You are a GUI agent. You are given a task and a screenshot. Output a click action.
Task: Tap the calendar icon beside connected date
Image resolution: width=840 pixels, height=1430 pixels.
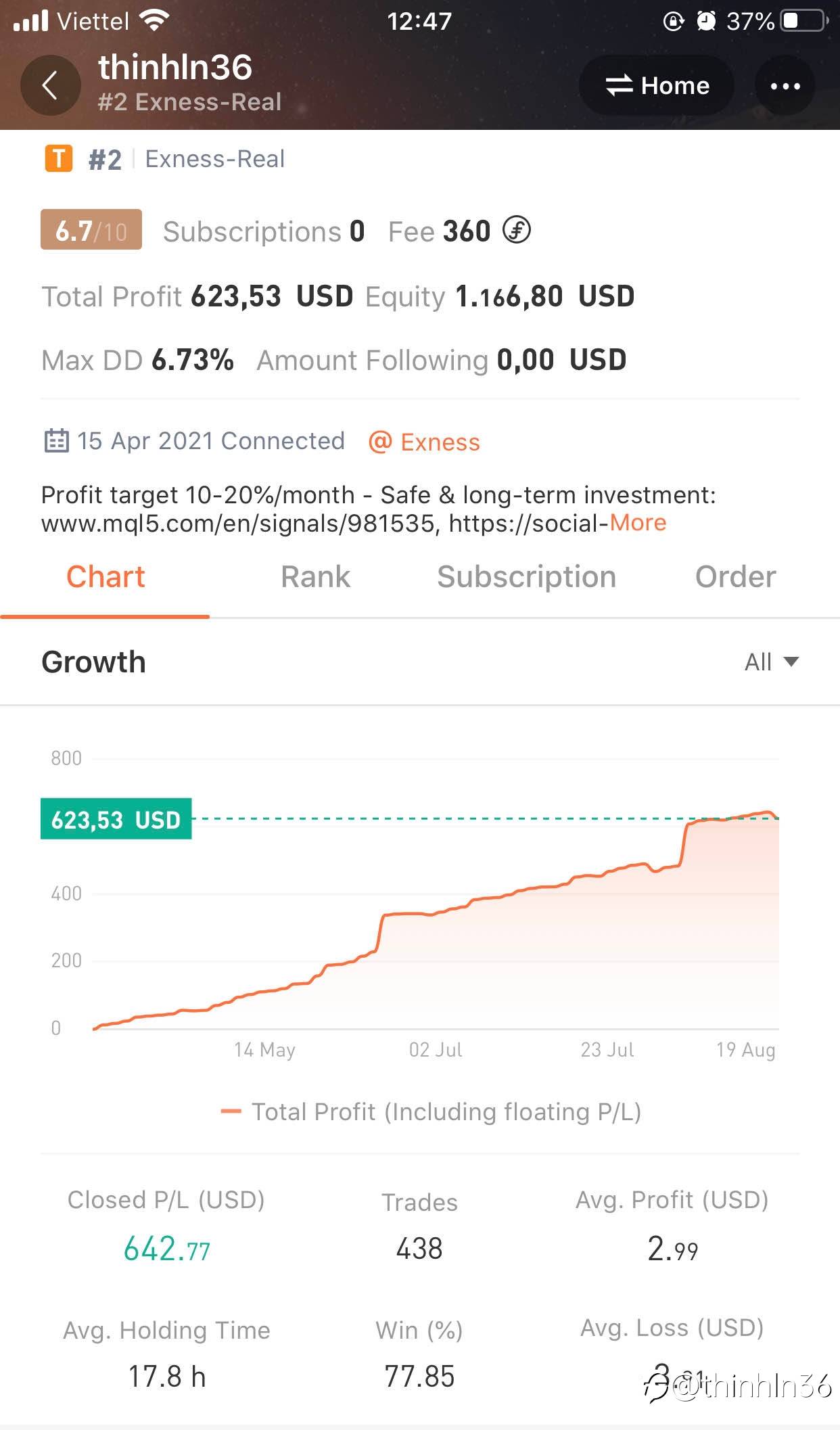pyautogui.click(x=56, y=441)
